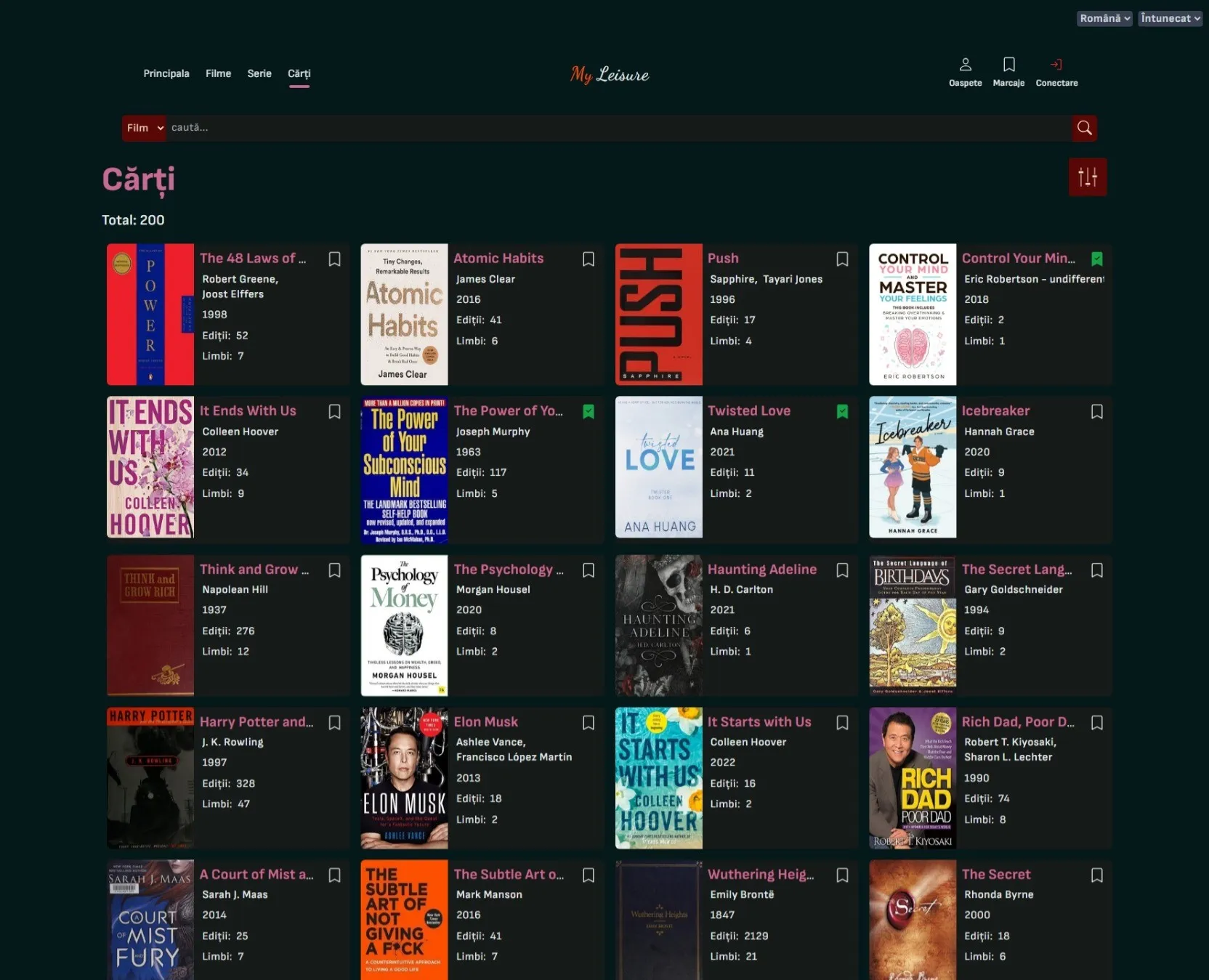The width and height of the screenshot is (1209, 980).
Task: Unbookmark Twisted Love
Action: pyautogui.click(x=842, y=412)
